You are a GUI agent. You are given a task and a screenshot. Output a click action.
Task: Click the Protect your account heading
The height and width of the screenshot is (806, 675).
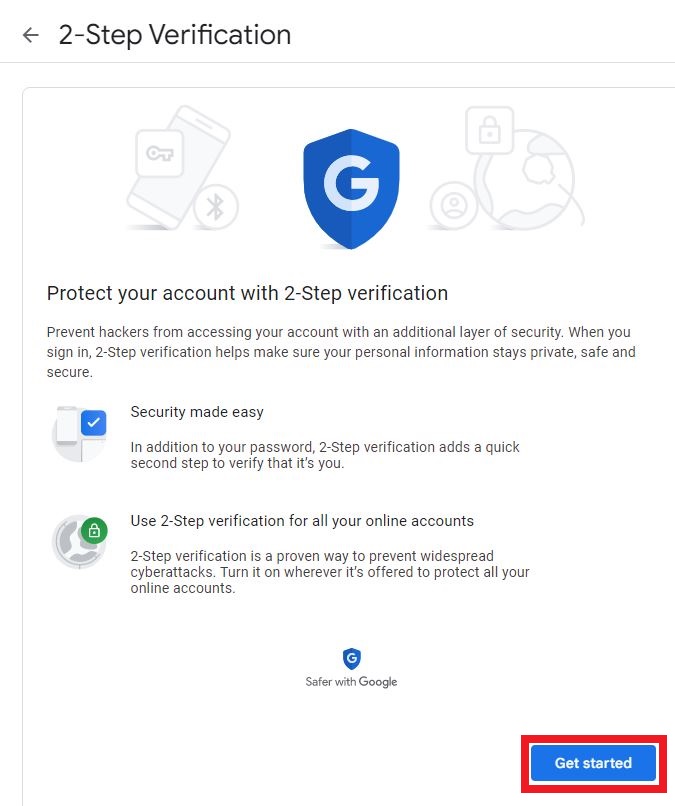[x=247, y=293]
